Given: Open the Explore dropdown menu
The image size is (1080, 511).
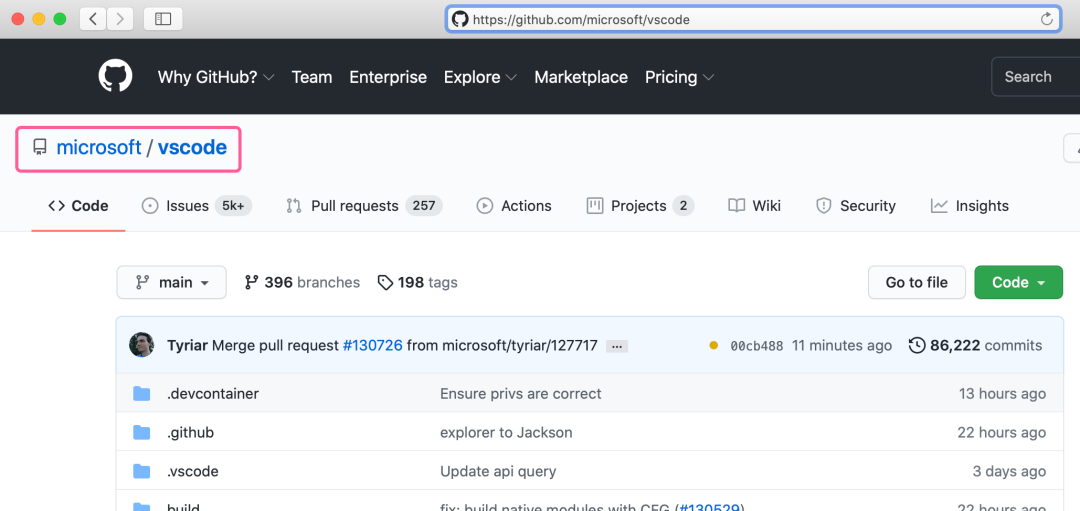Looking at the screenshot, I should click(x=480, y=77).
